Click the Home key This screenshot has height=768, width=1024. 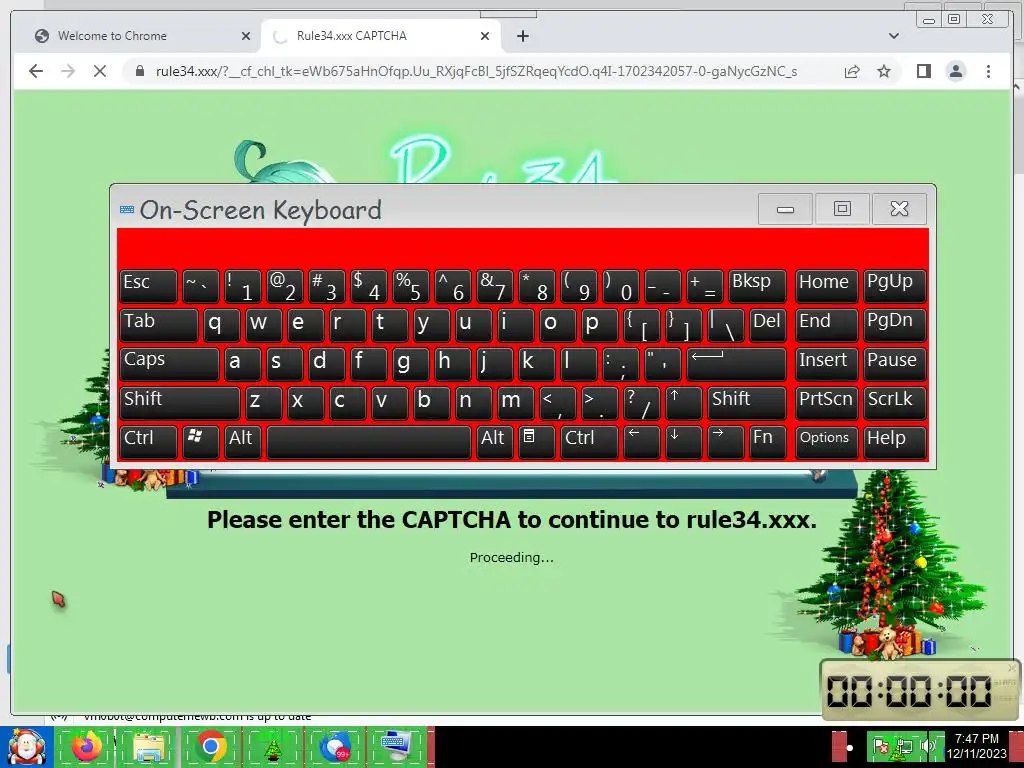click(826, 285)
